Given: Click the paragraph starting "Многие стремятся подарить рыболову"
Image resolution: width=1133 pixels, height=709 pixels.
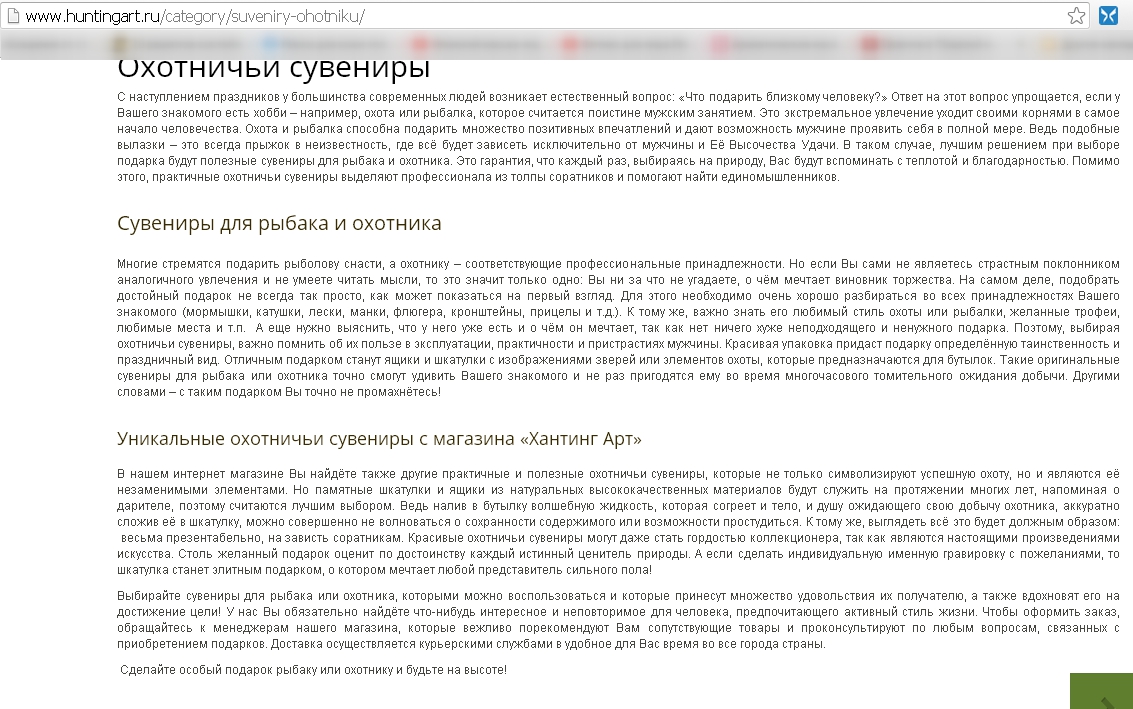Looking at the screenshot, I should [618, 327].
